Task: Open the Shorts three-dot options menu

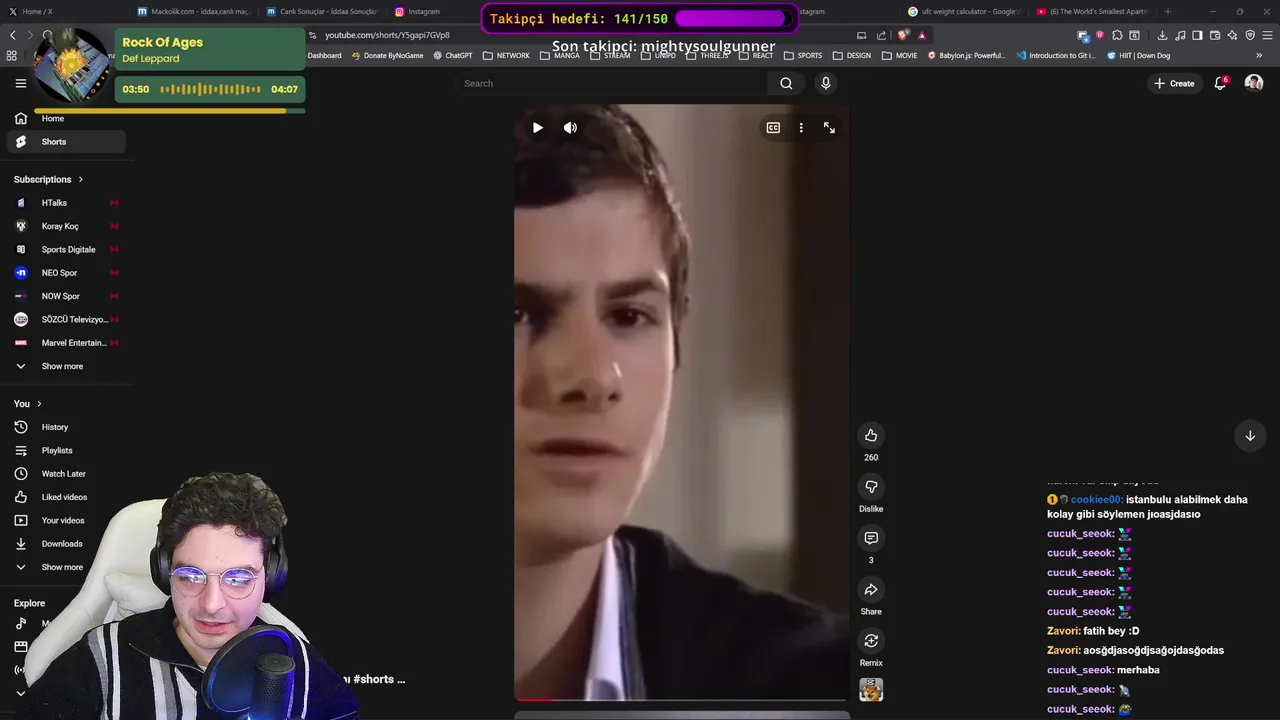Action: [801, 128]
